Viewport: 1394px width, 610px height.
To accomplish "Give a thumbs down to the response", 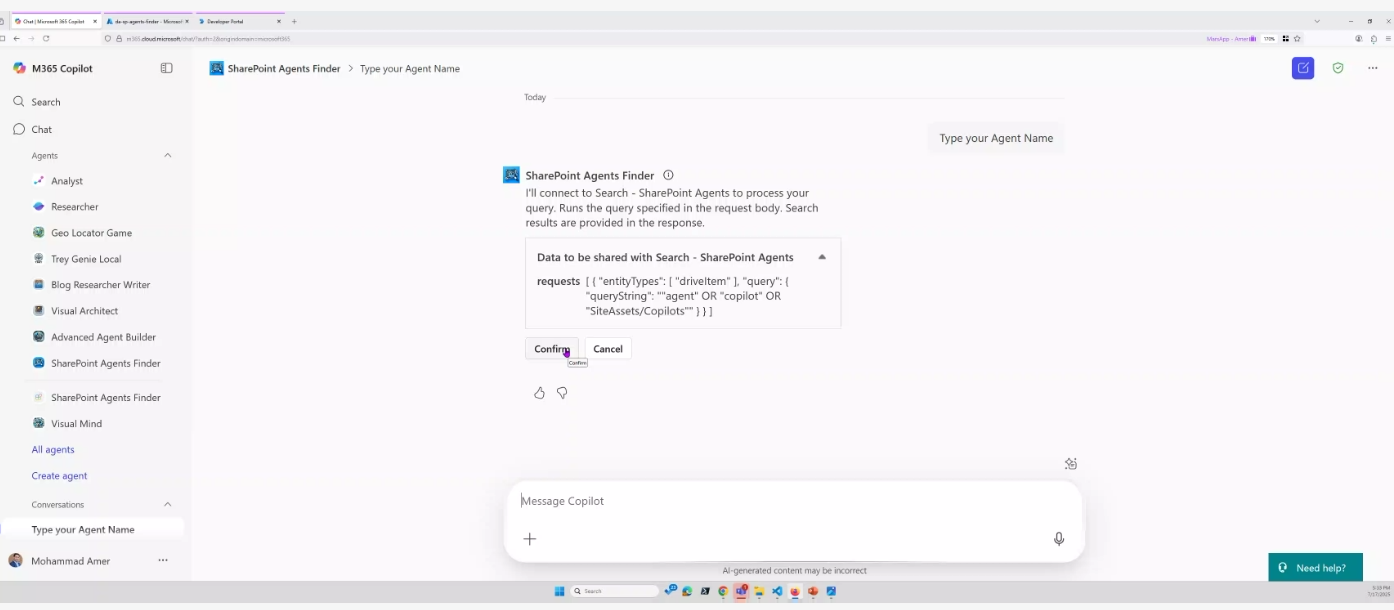I will pos(562,393).
